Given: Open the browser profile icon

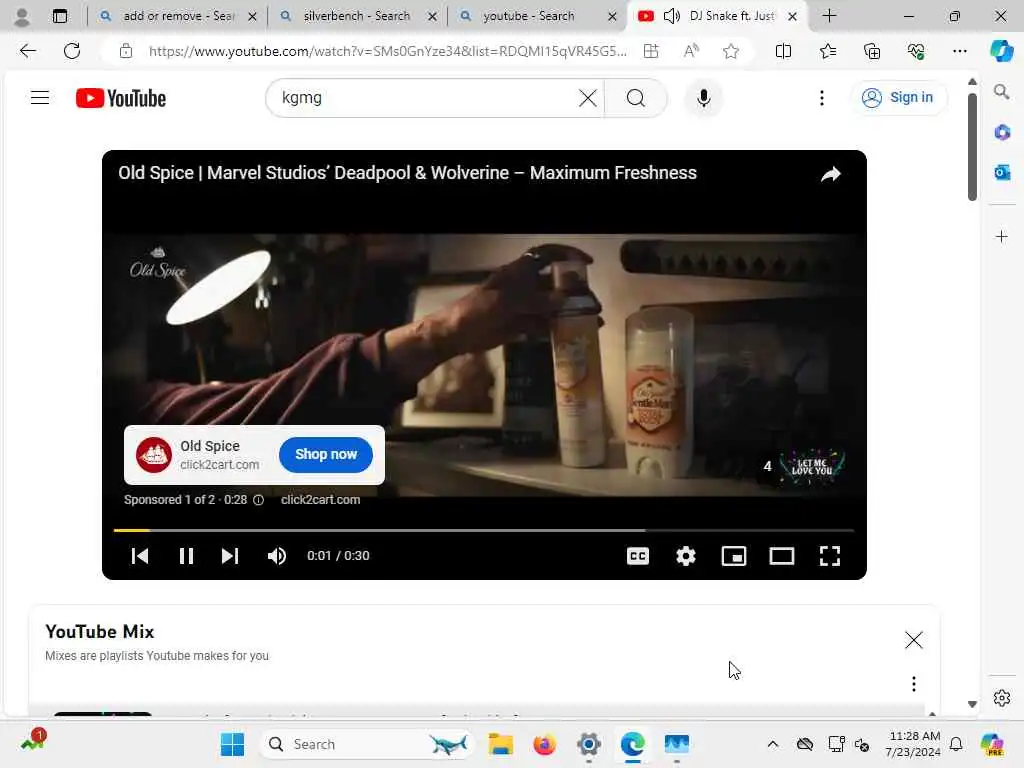Looking at the screenshot, I should point(22,16).
